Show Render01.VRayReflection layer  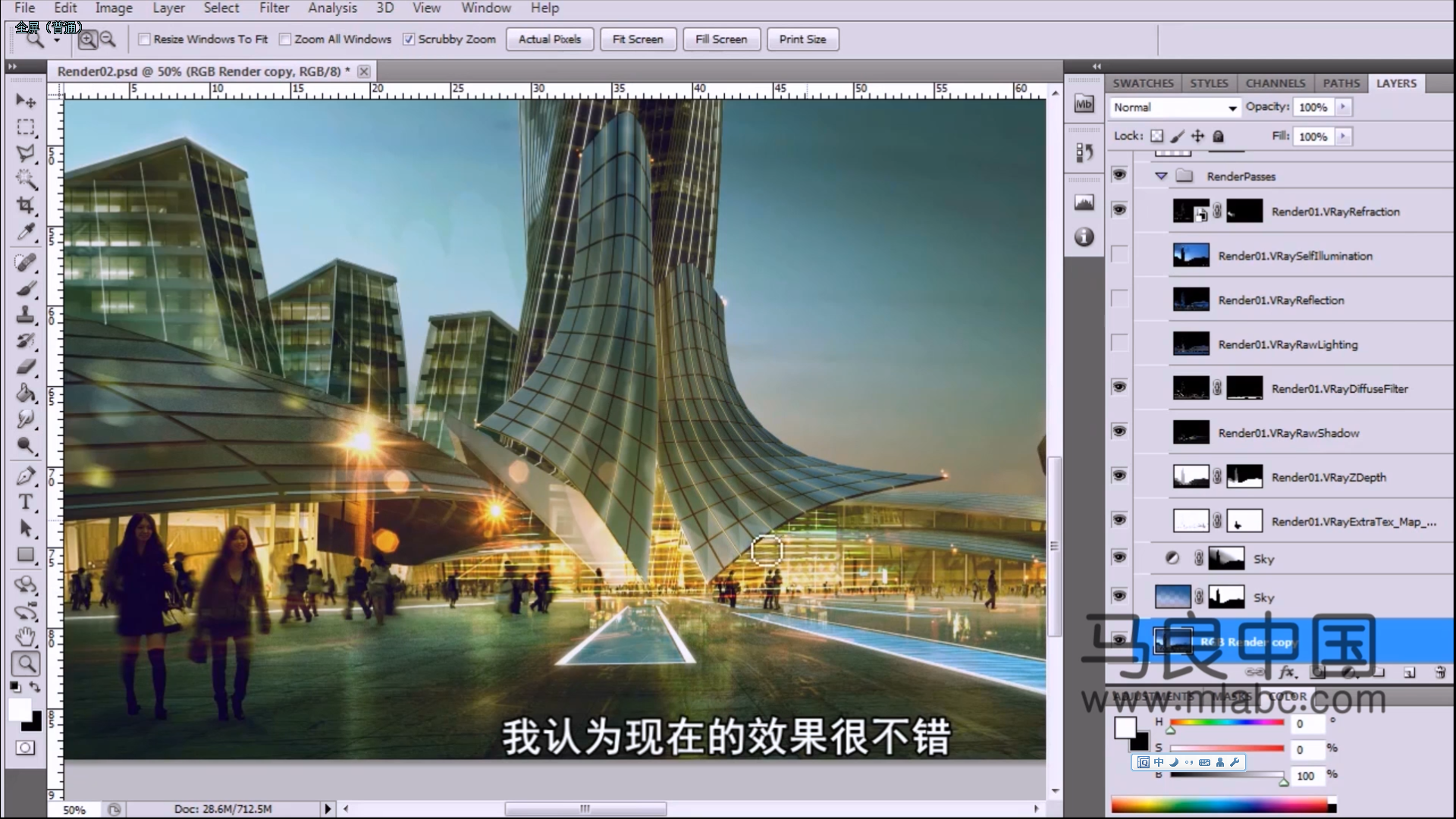click(x=1119, y=299)
